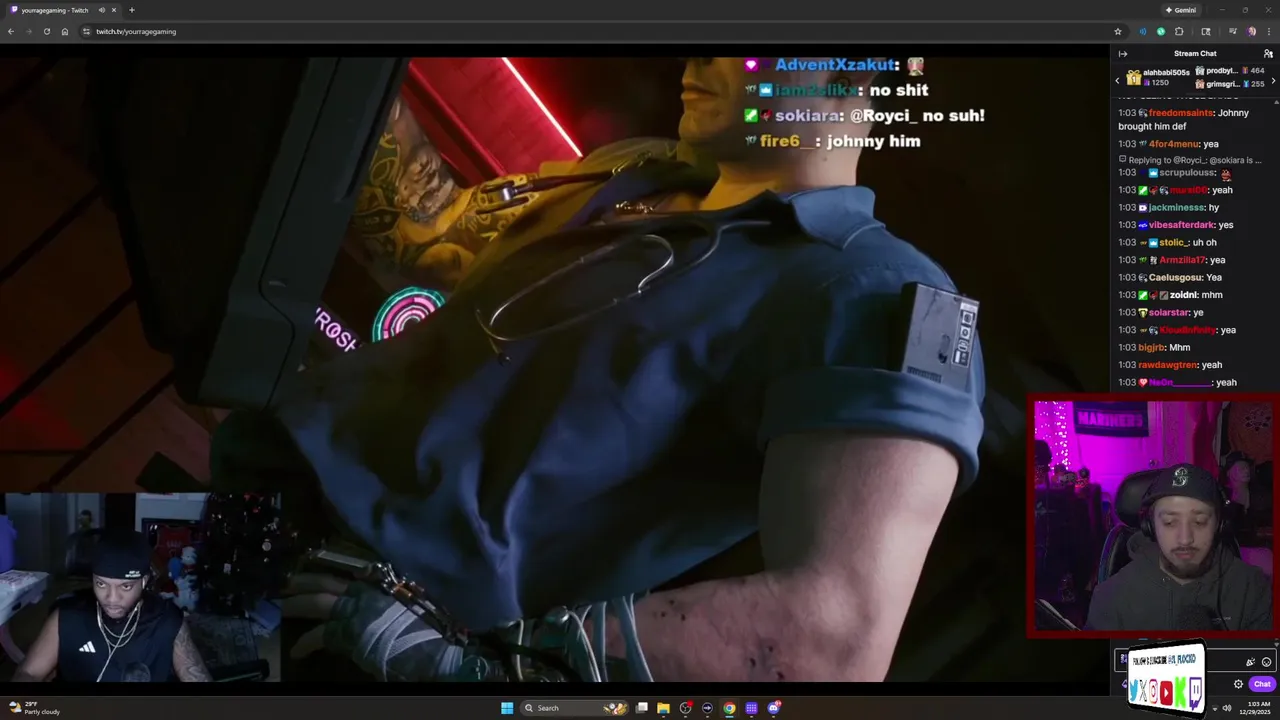Go back in browser history

point(11,31)
